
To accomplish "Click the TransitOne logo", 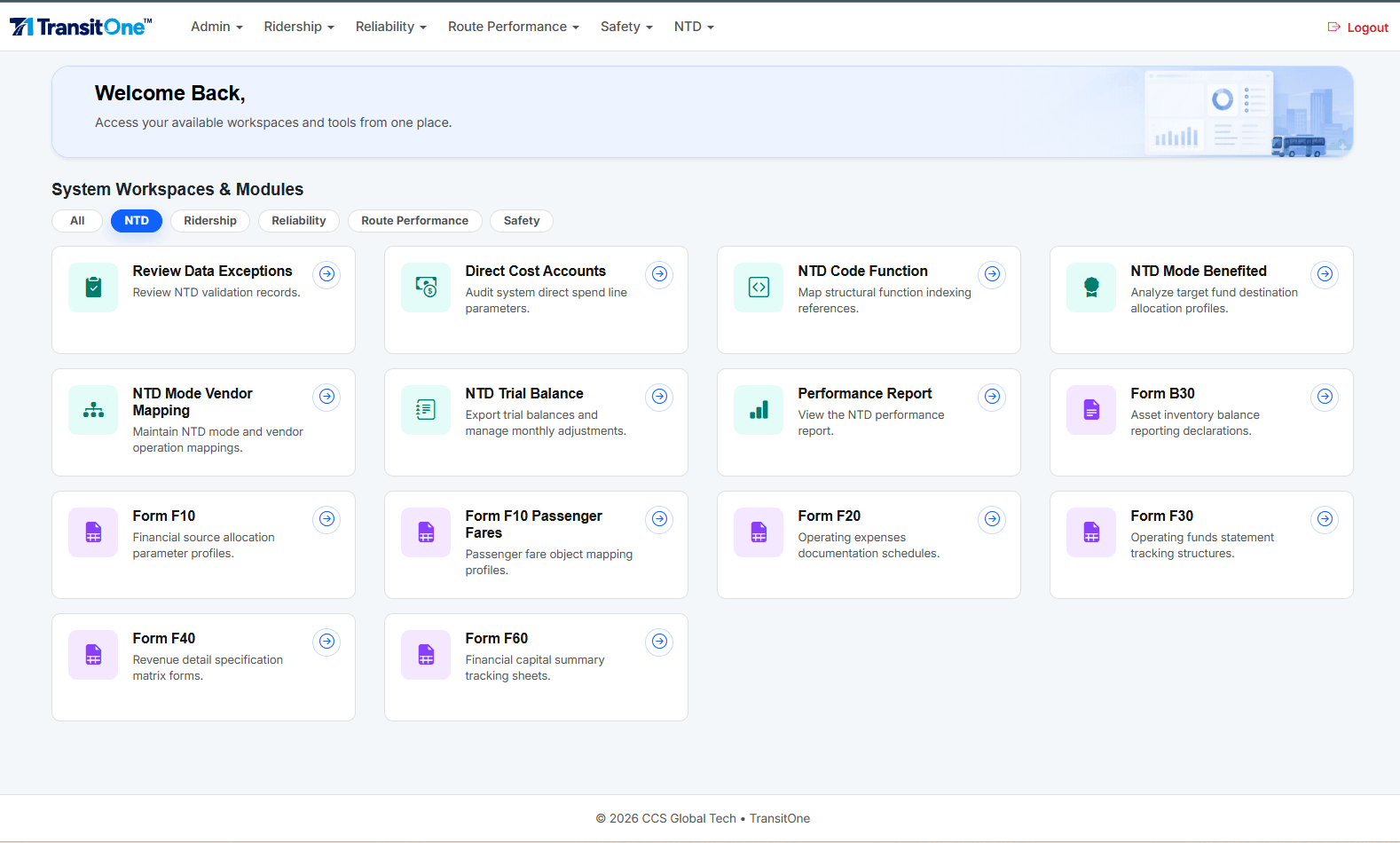I will coord(81,27).
